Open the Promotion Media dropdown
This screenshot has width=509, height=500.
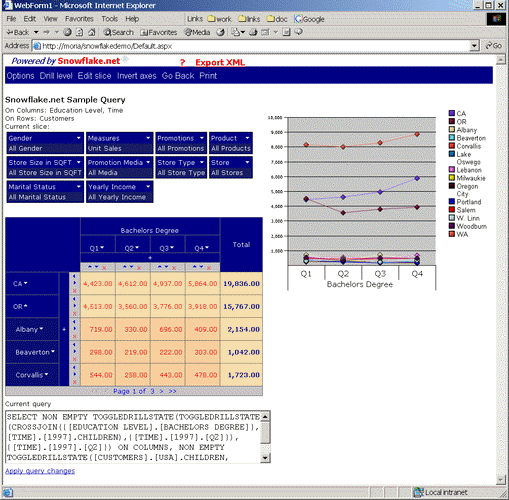point(148,162)
